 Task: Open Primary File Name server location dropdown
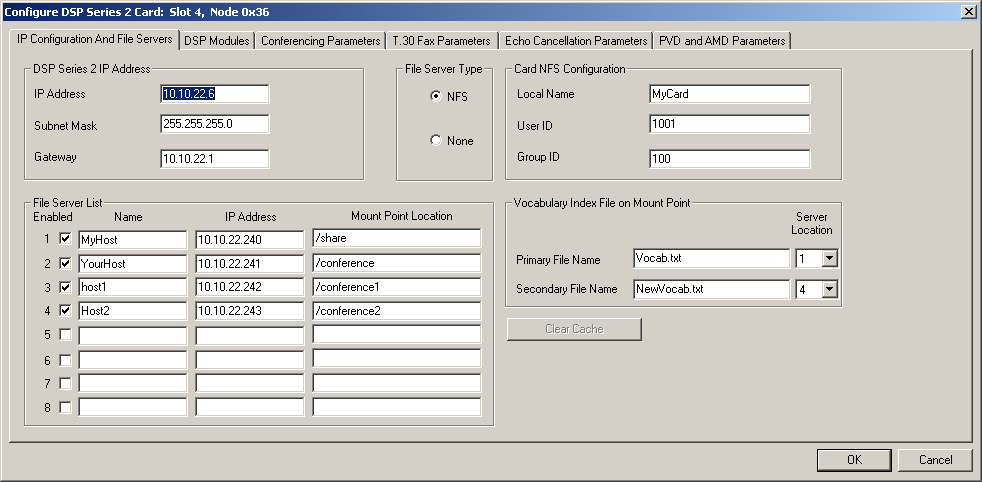click(x=828, y=259)
